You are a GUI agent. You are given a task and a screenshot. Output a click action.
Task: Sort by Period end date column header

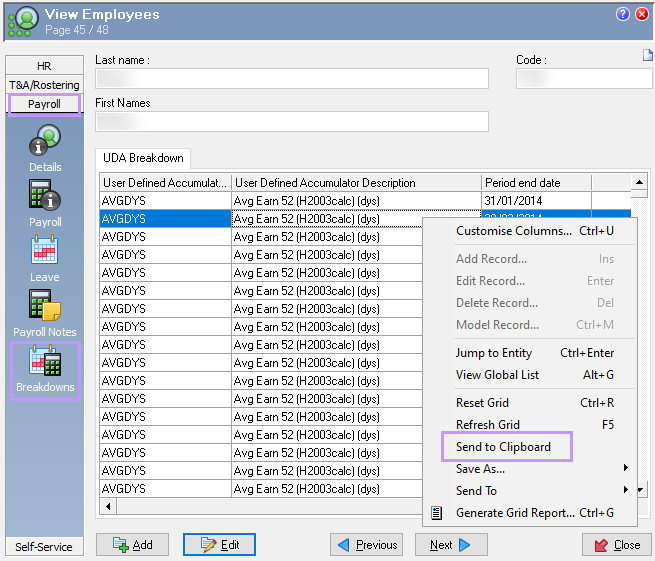click(x=536, y=183)
